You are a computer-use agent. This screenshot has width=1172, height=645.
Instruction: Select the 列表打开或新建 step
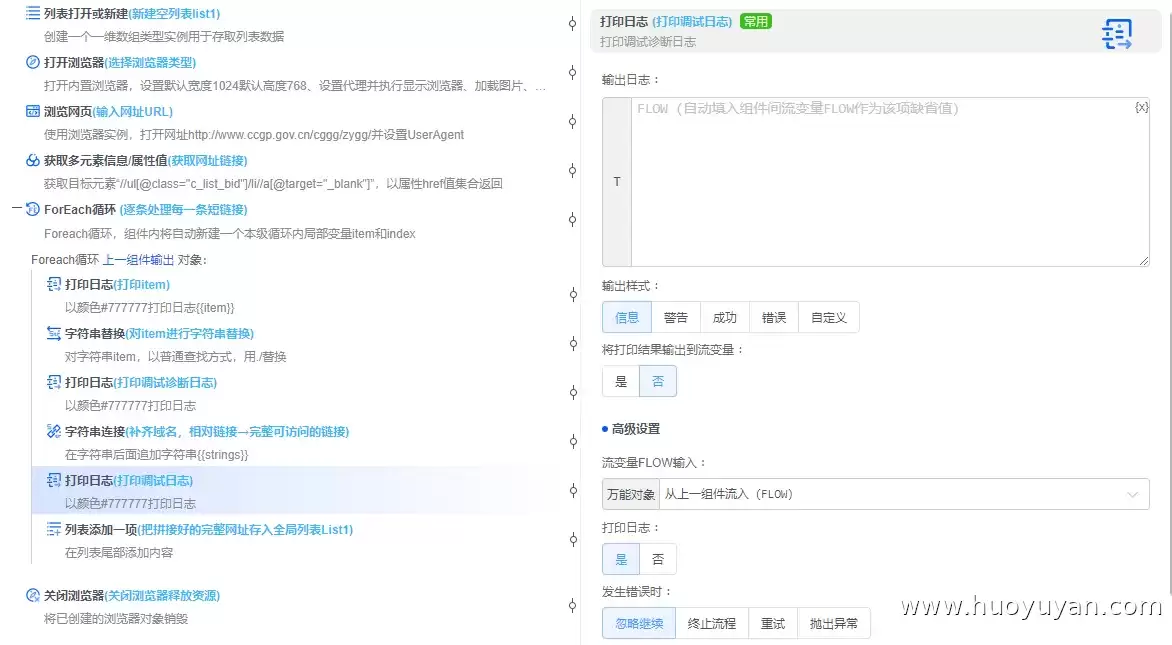(x=287, y=25)
